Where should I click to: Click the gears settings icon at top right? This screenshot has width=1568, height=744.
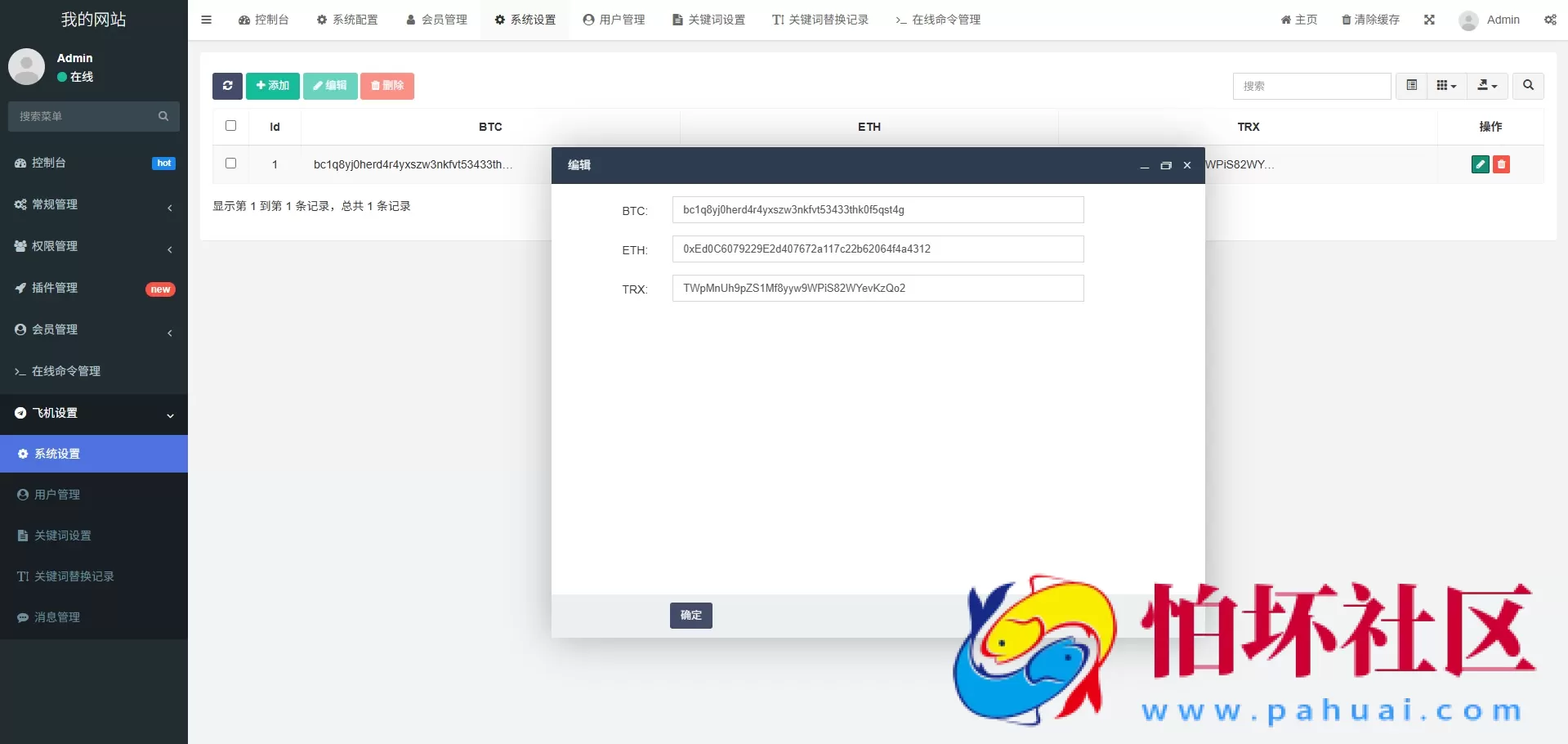point(1549,20)
